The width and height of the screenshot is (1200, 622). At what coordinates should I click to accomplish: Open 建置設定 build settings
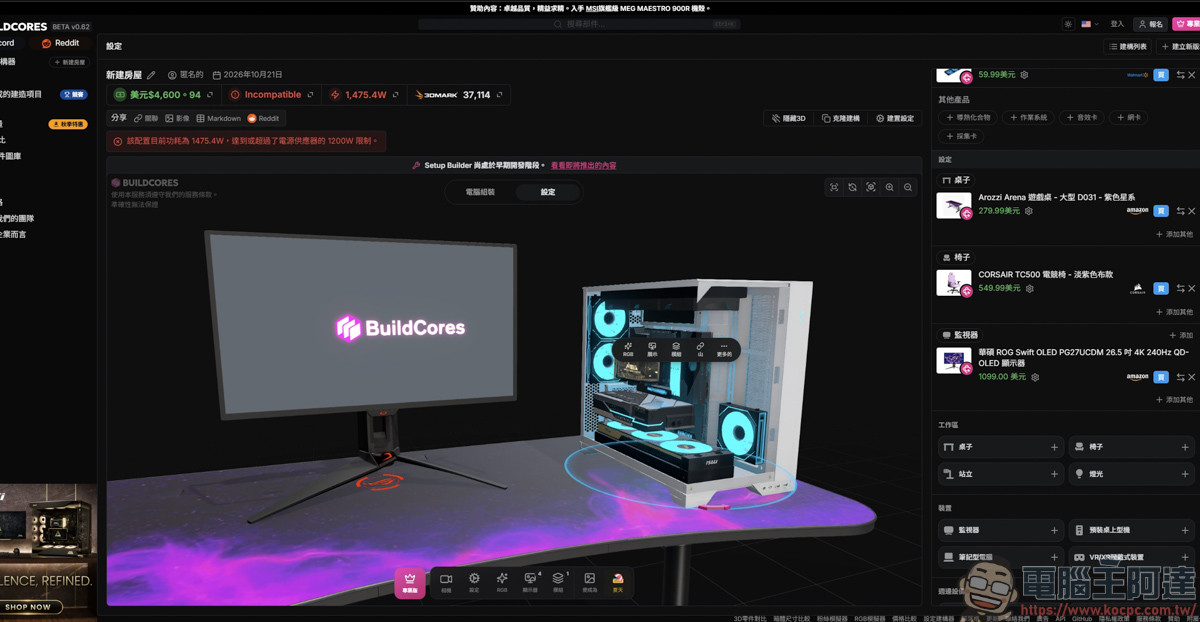tap(895, 118)
